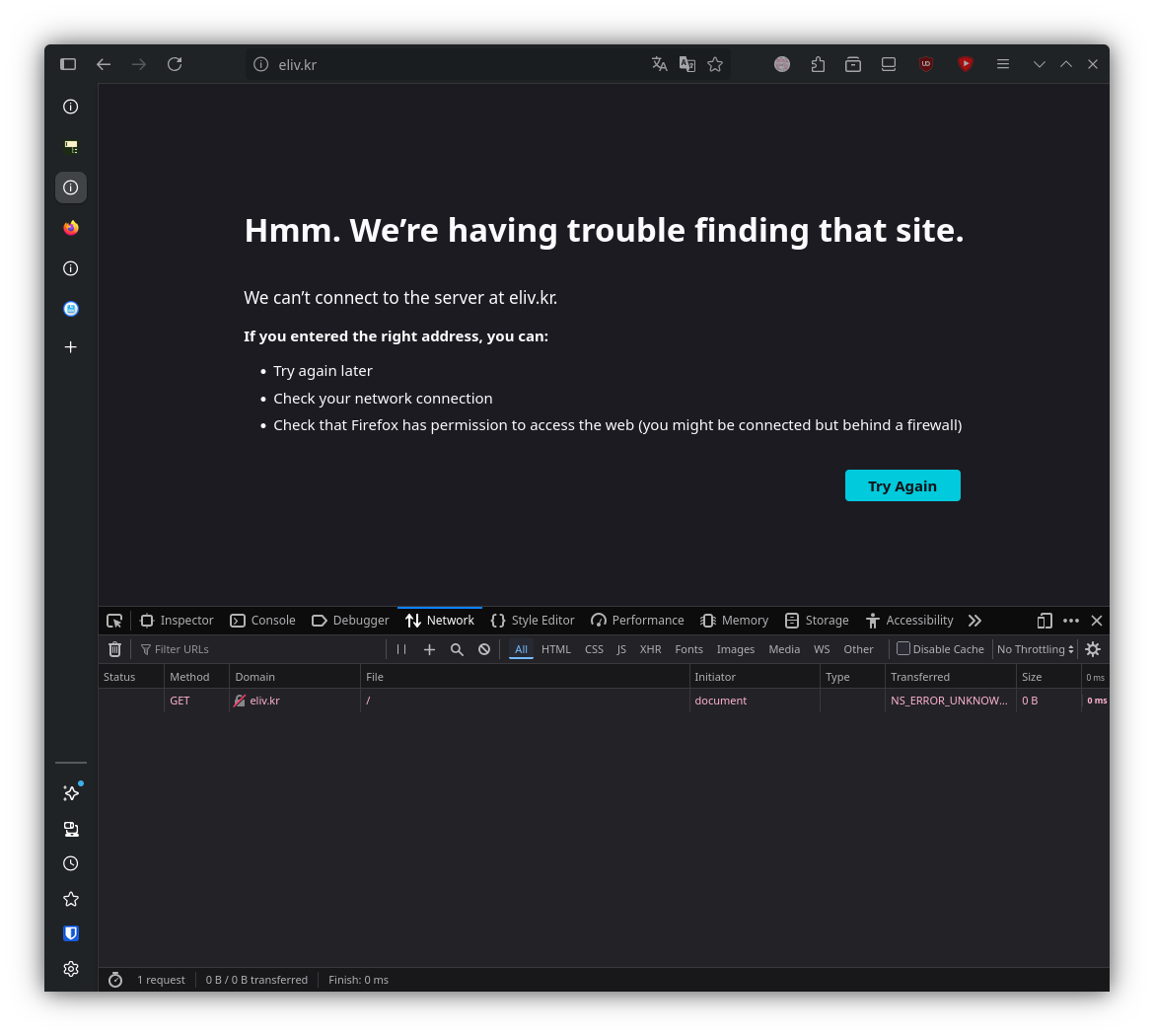Expand the hidden DevTools tabs chevron
This screenshot has height=1036, width=1154.
pyautogui.click(x=974, y=621)
